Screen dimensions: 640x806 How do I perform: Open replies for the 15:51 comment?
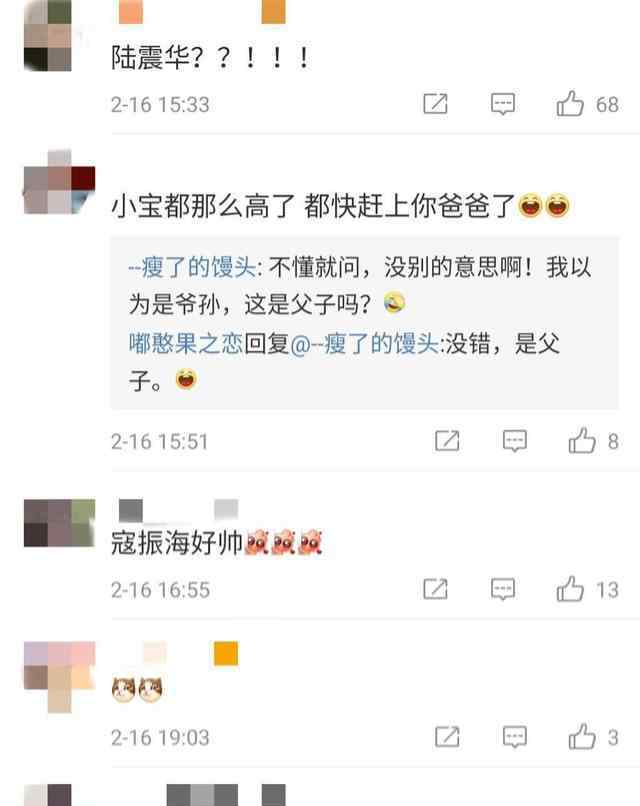[x=515, y=441]
